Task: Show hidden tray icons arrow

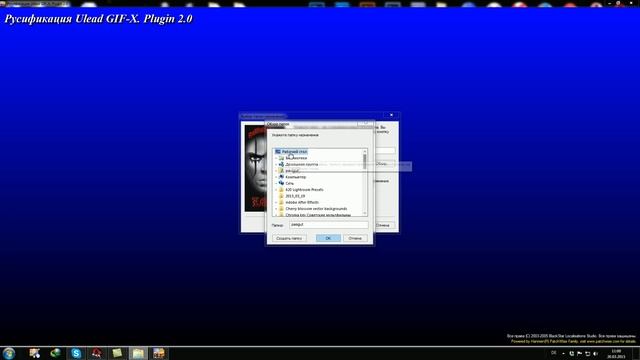Action: tap(564, 353)
